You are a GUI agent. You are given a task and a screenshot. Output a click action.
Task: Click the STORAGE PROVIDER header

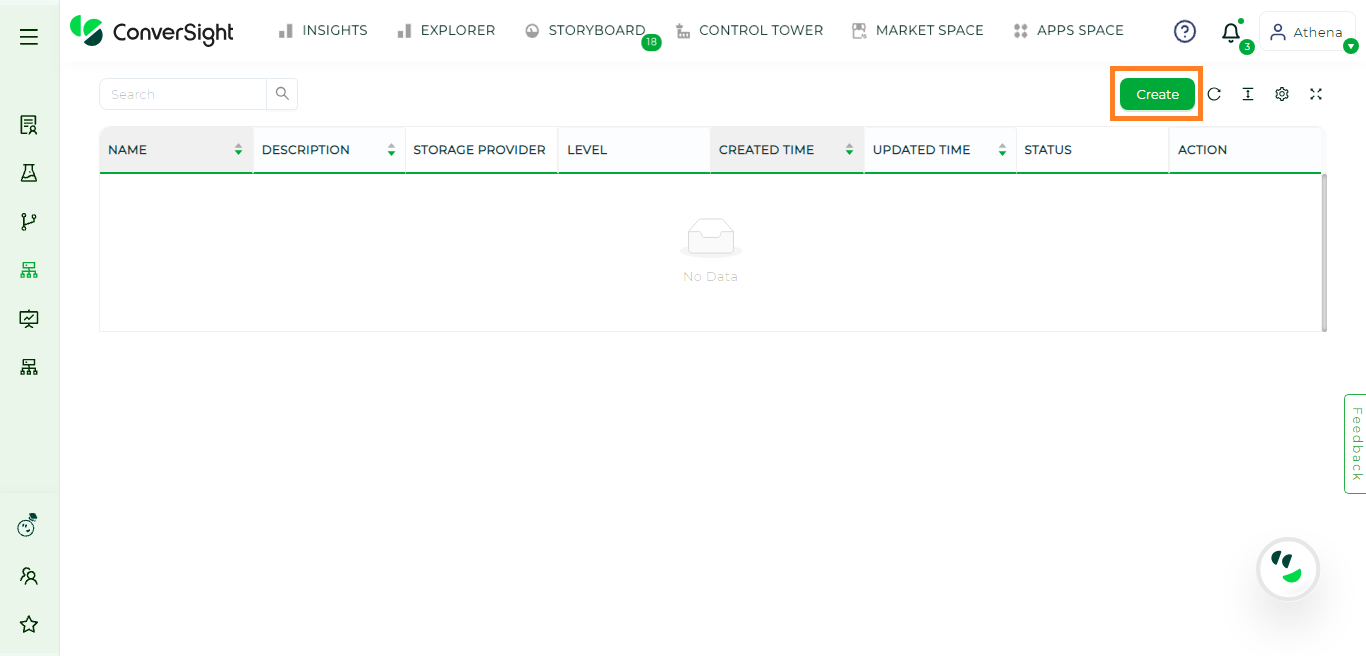click(480, 150)
